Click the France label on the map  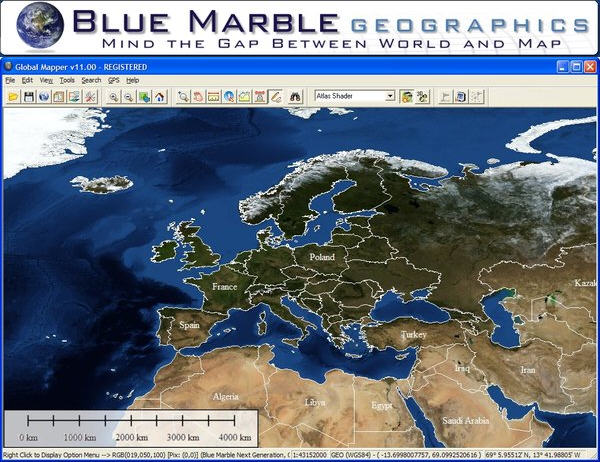tap(225, 286)
